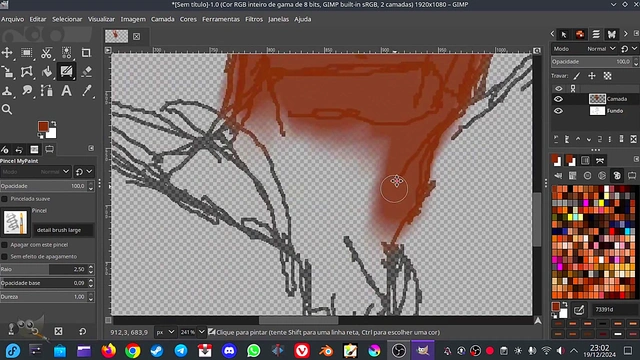Enable the Sem efeito de apagamento checkbox
The height and width of the screenshot is (360, 640).
[x=4, y=257]
